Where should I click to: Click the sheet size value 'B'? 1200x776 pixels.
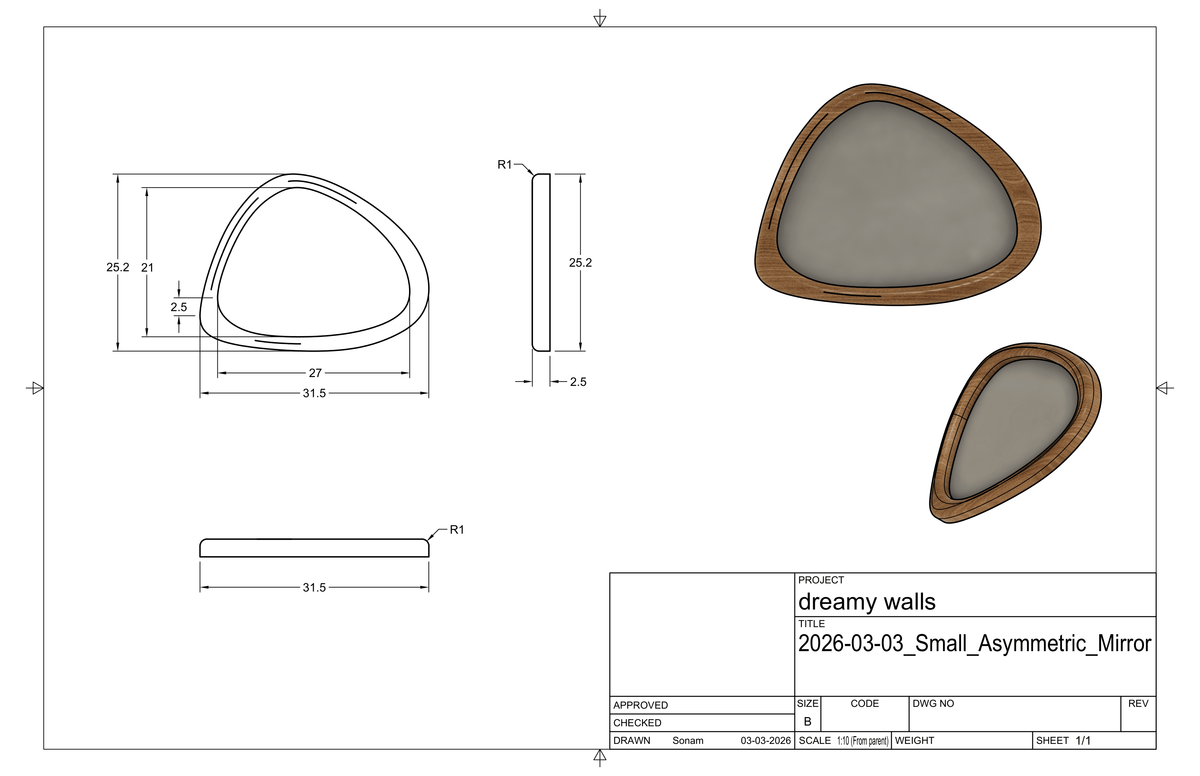[x=808, y=721]
